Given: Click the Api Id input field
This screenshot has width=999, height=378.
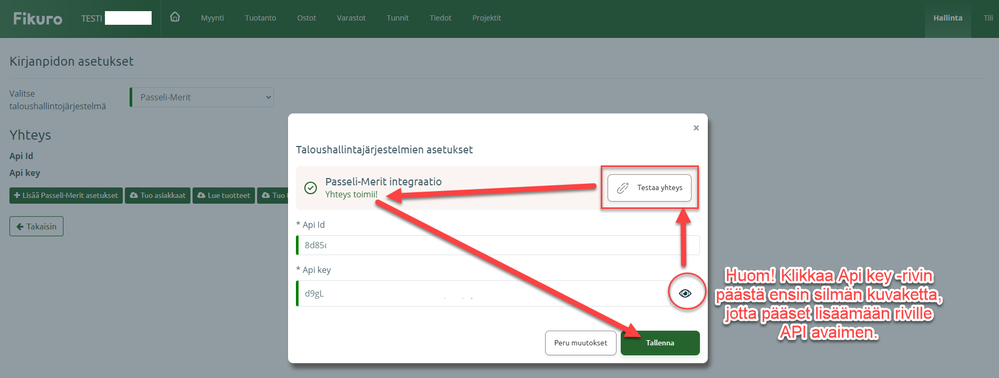Looking at the screenshot, I should [498, 245].
